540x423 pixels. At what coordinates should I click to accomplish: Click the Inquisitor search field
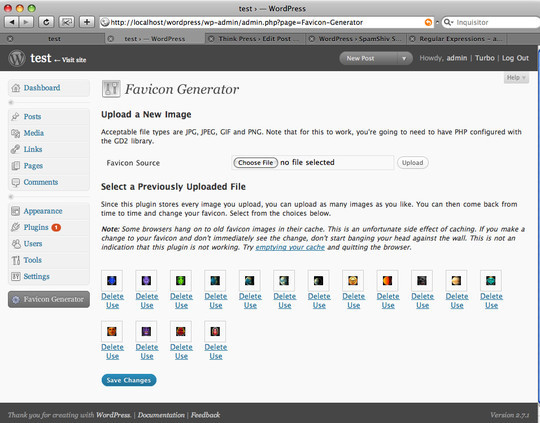coord(492,22)
